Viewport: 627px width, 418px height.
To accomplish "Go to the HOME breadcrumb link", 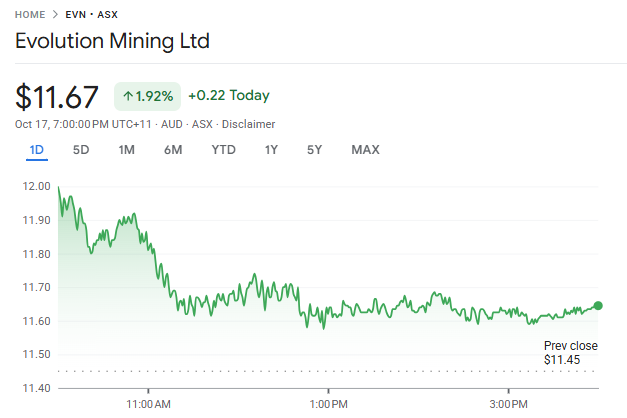I will (x=30, y=15).
